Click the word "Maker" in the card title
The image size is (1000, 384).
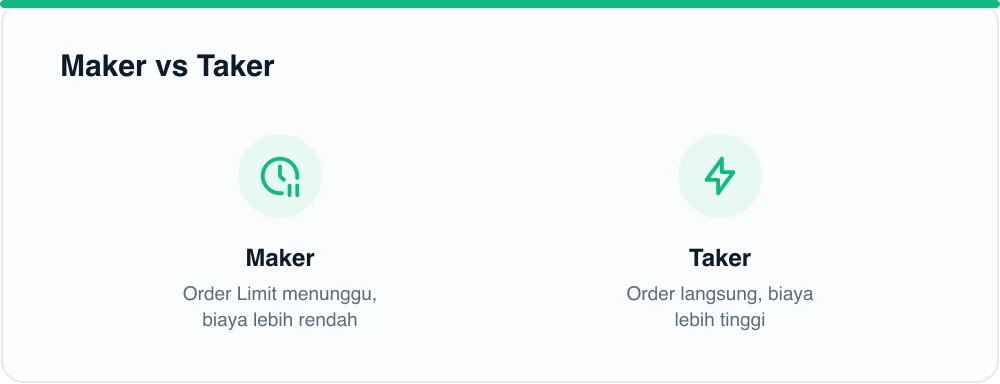tap(103, 66)
